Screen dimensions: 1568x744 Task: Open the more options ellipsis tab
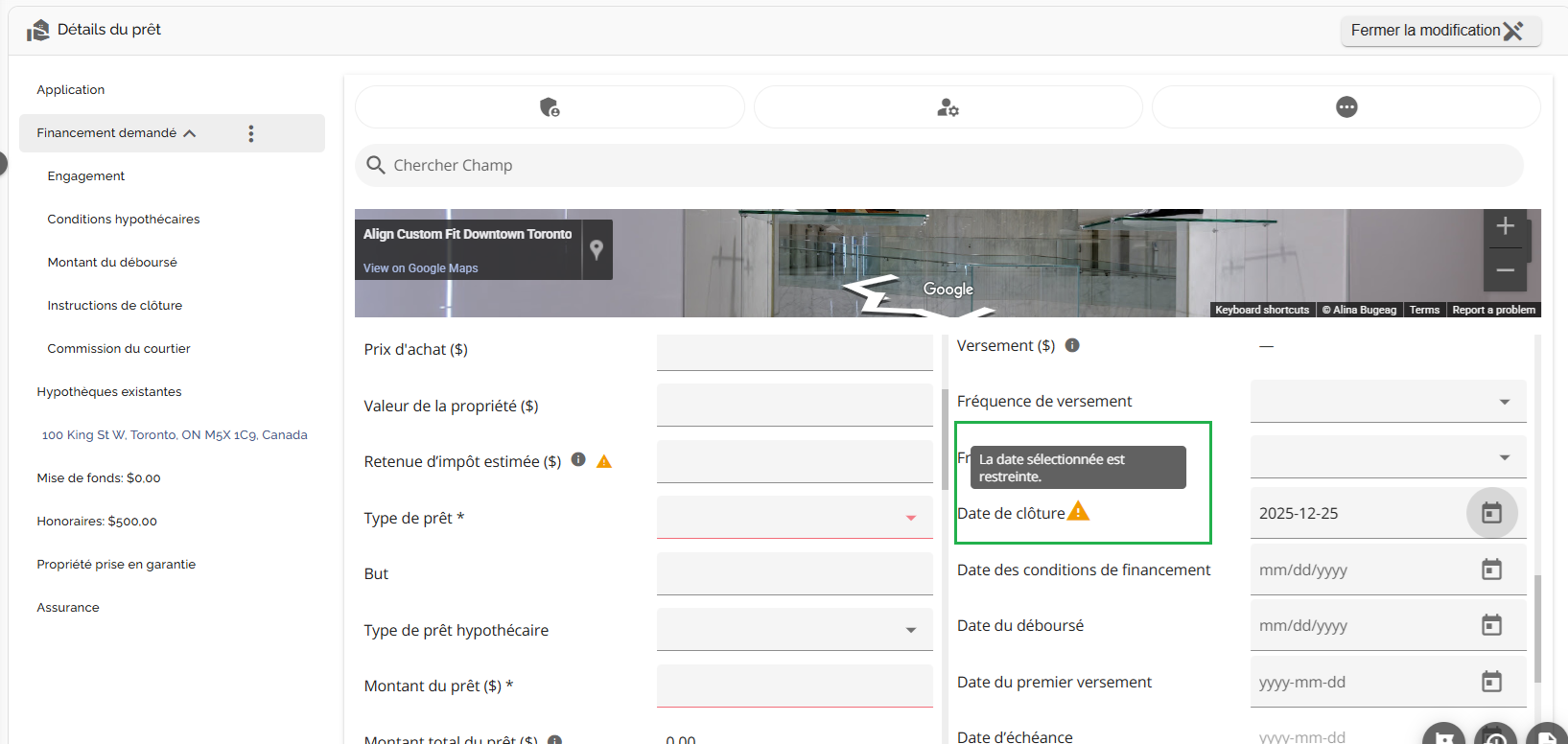click(1346, 107)
